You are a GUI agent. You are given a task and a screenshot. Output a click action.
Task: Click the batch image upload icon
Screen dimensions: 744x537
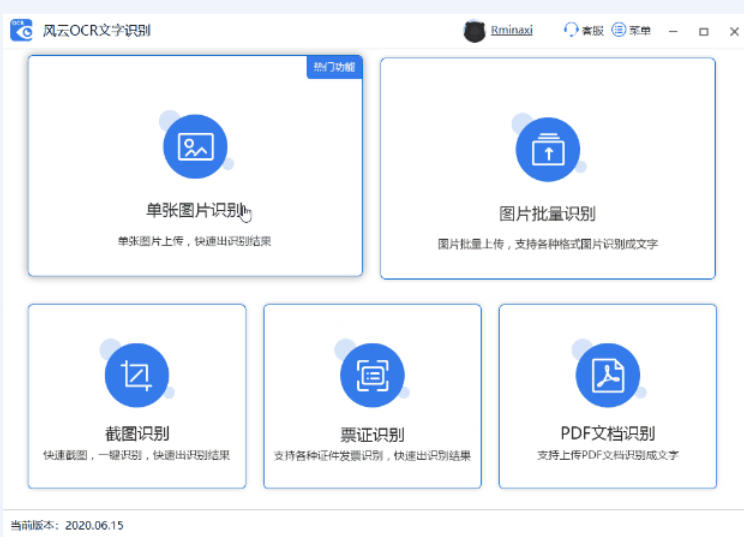[x=547, y=150]
